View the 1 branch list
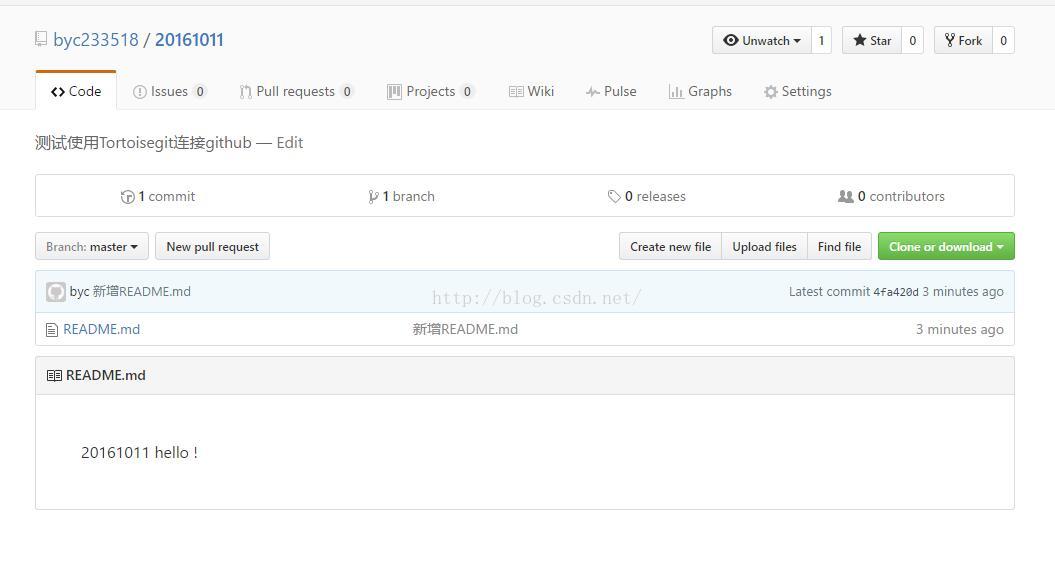The height and width of the screenshot is (574, 1055). click(x=401, y=196)
